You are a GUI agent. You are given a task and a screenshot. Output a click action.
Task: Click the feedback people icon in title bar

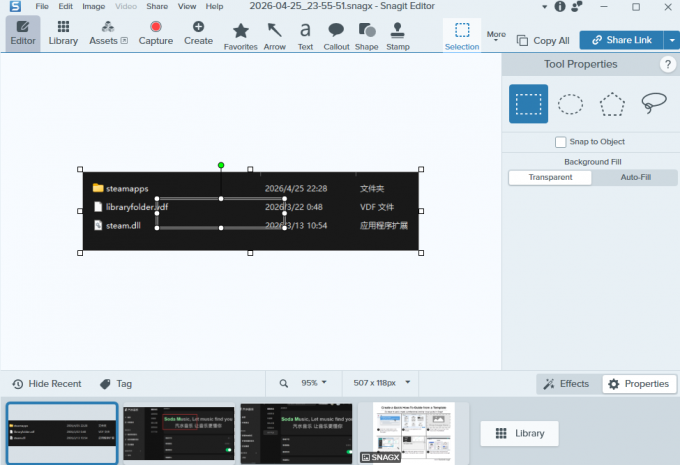pyautogui.click(x=577, y=6)
